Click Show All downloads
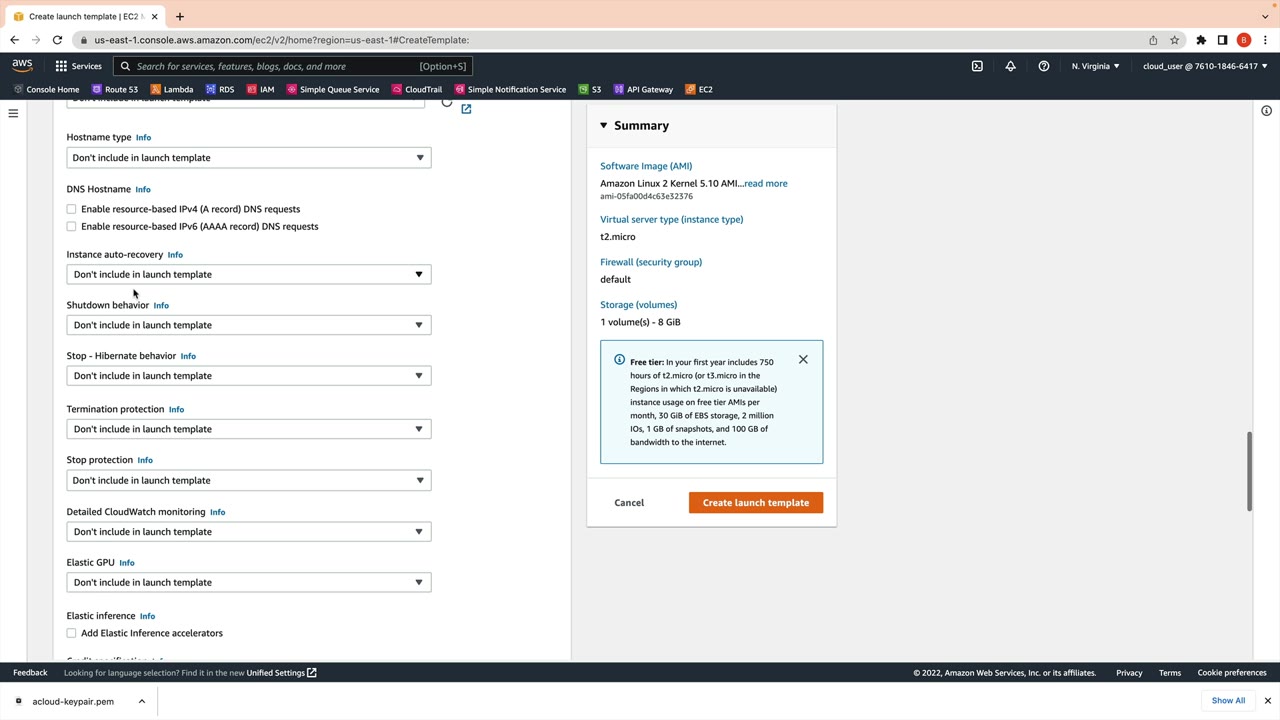This screenshot has width=1280, height=720. click(x=1228, y=701)
